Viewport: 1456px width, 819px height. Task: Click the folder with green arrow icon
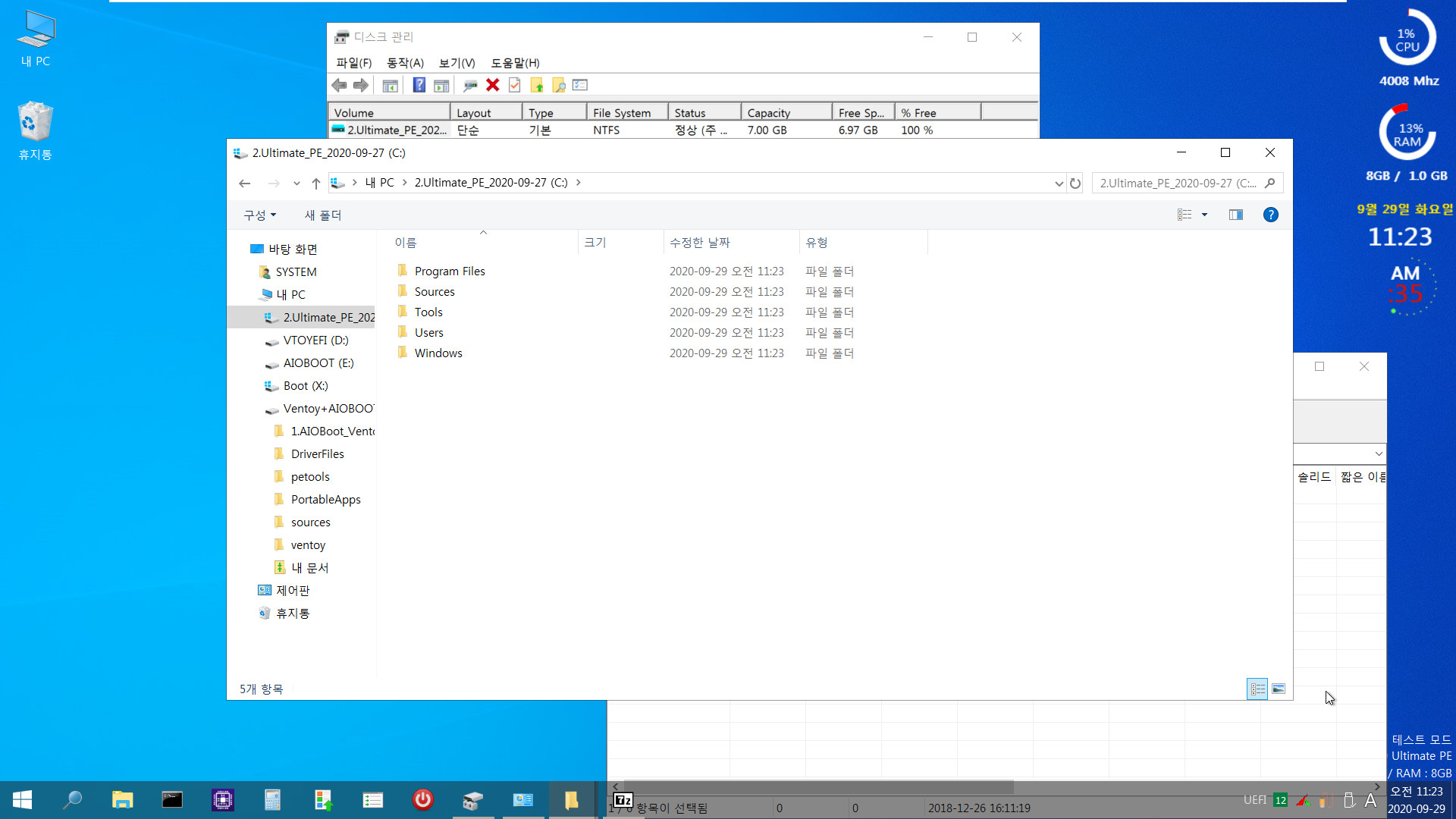537,85
